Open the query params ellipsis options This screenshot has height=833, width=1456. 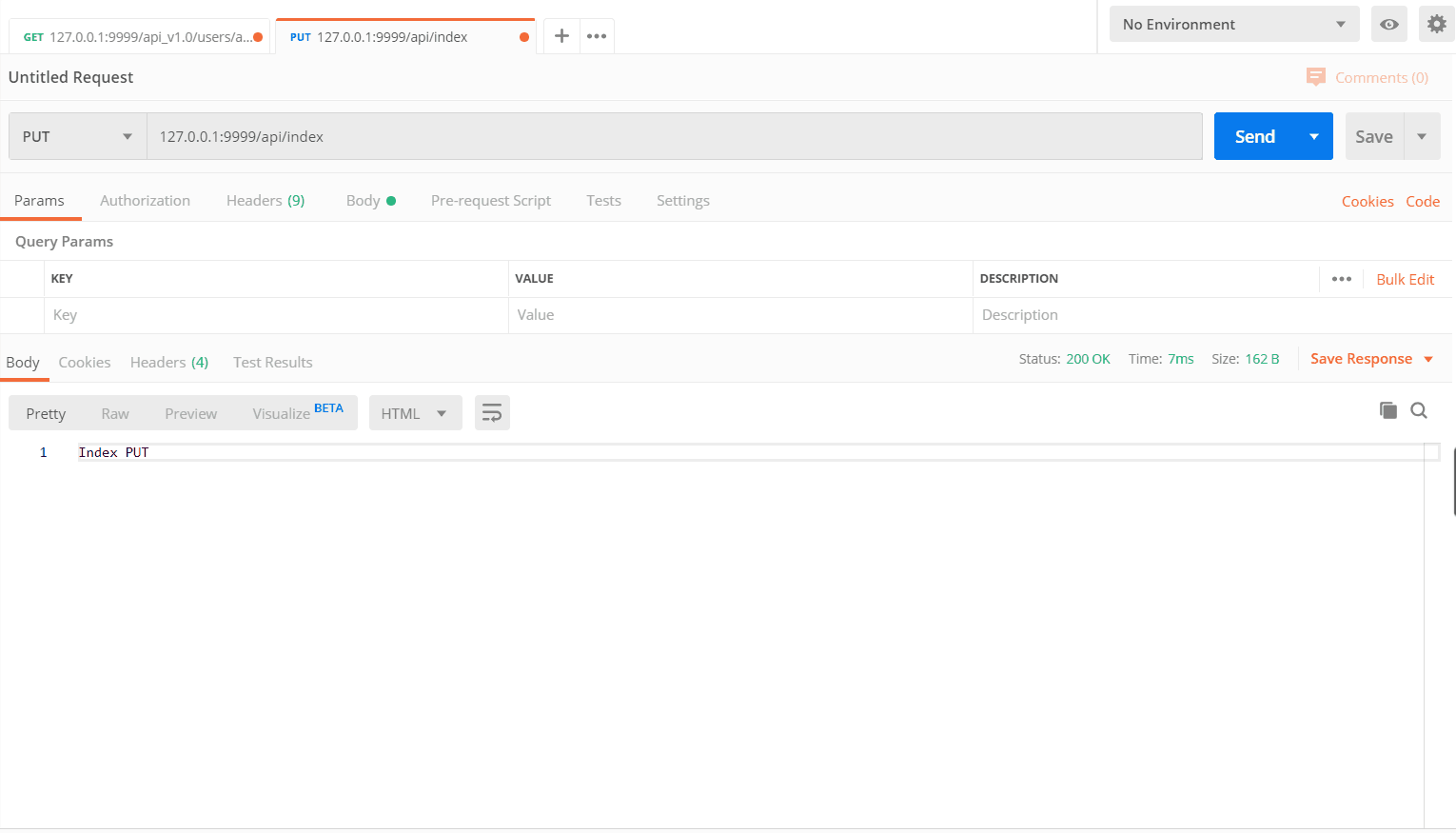[x=1342, y=278]
